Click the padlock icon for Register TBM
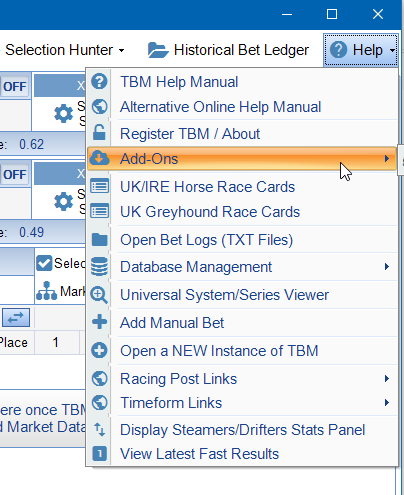The image size is (404, 495). pos(99,133)
